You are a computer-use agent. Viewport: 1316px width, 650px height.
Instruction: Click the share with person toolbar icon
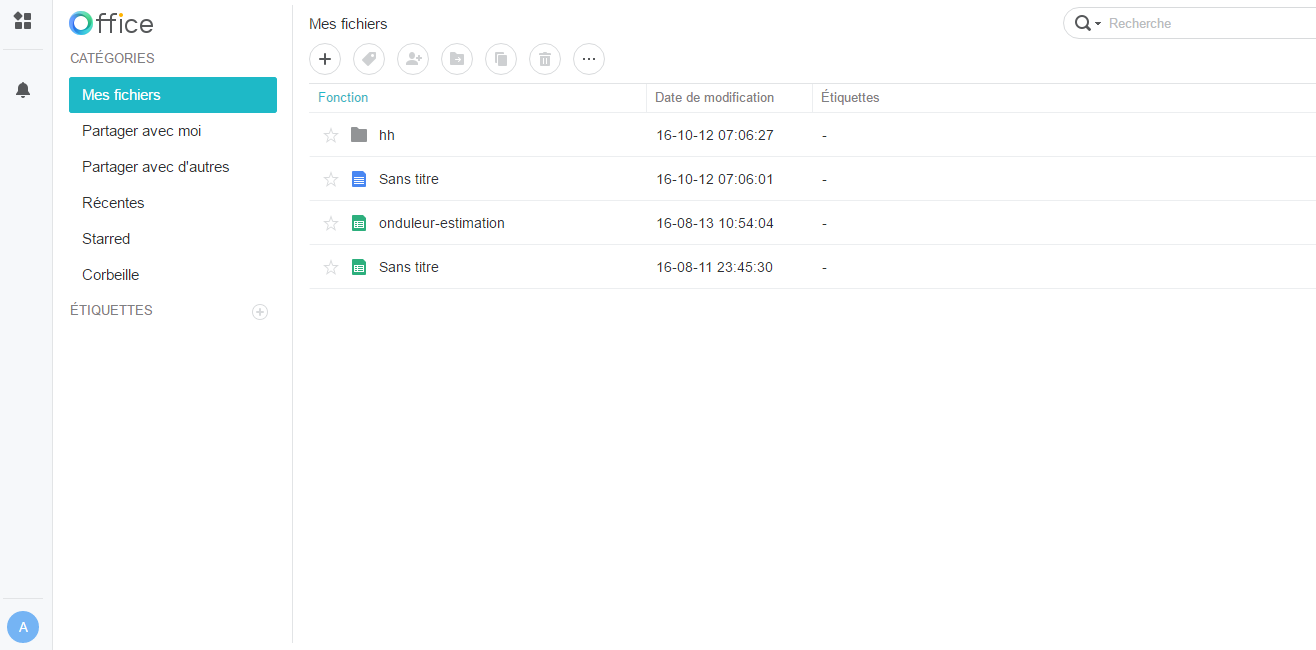point(413,59)
